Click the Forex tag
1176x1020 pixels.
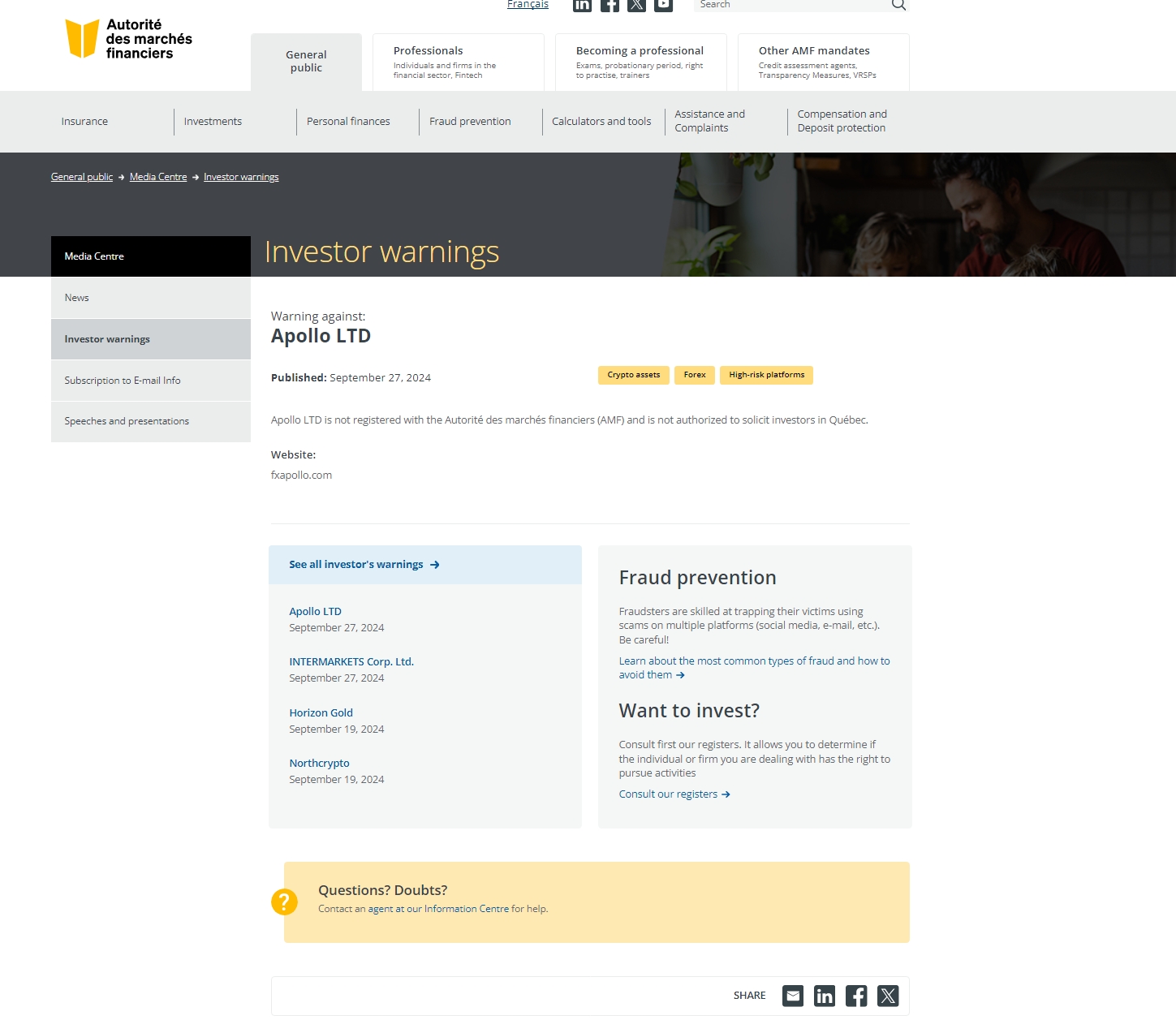coord(695,375)
